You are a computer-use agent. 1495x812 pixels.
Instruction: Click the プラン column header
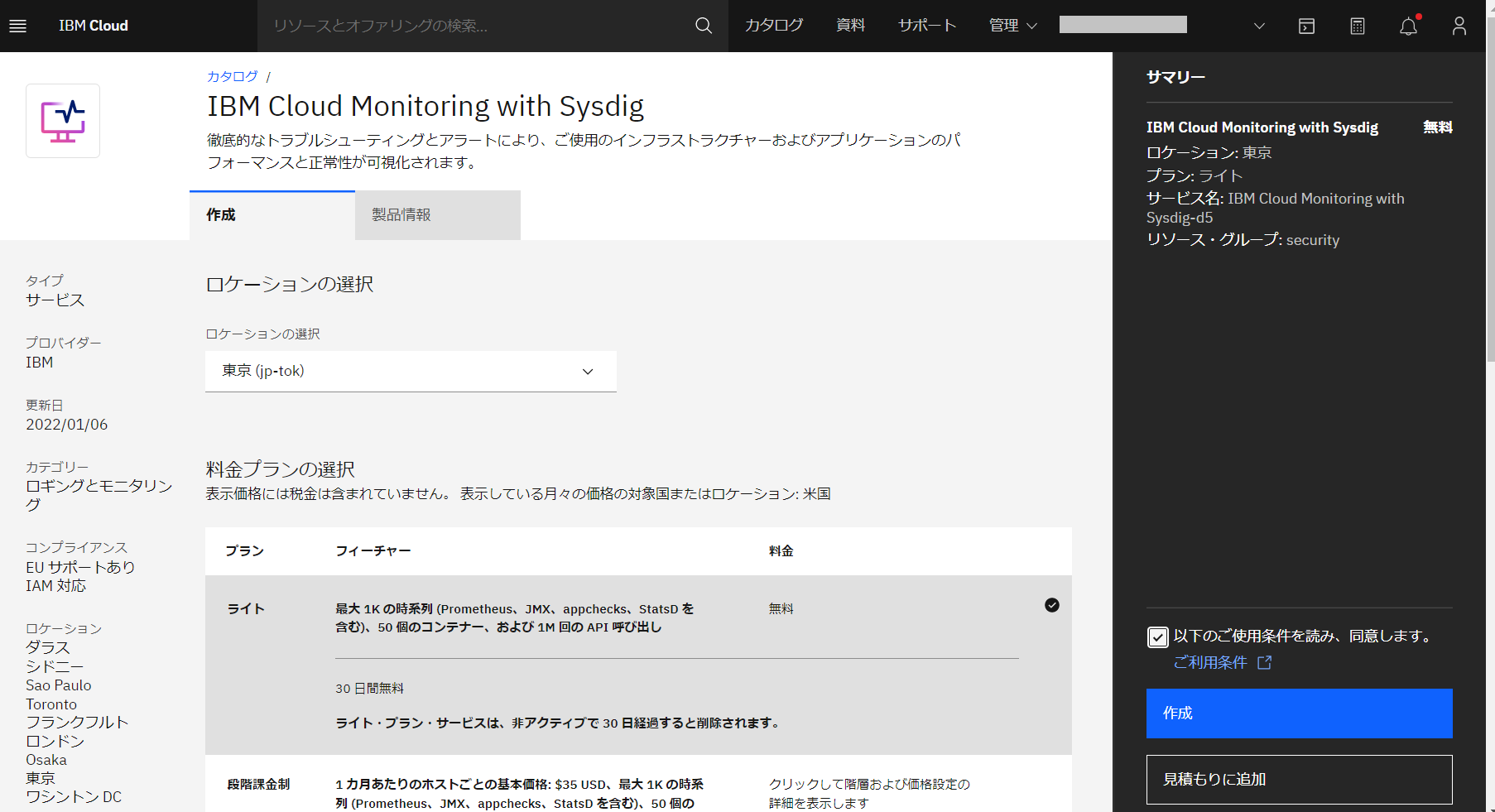(245, 551)
